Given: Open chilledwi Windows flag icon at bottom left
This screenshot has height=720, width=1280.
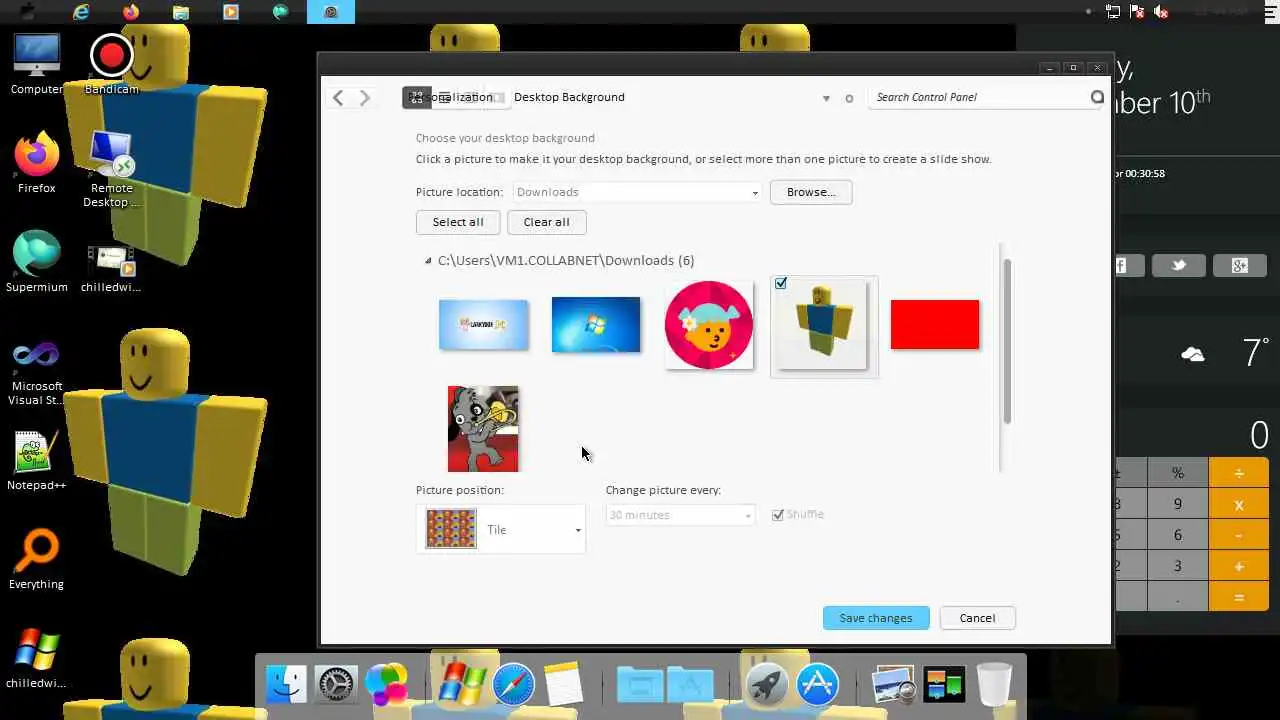Looking at the screenshot, I should 36,658.
